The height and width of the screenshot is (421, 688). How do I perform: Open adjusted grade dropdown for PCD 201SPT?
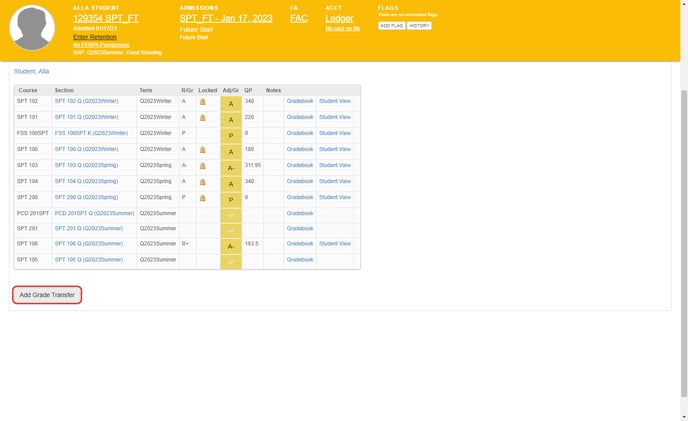pyautogui.click(x=231, y=214)
